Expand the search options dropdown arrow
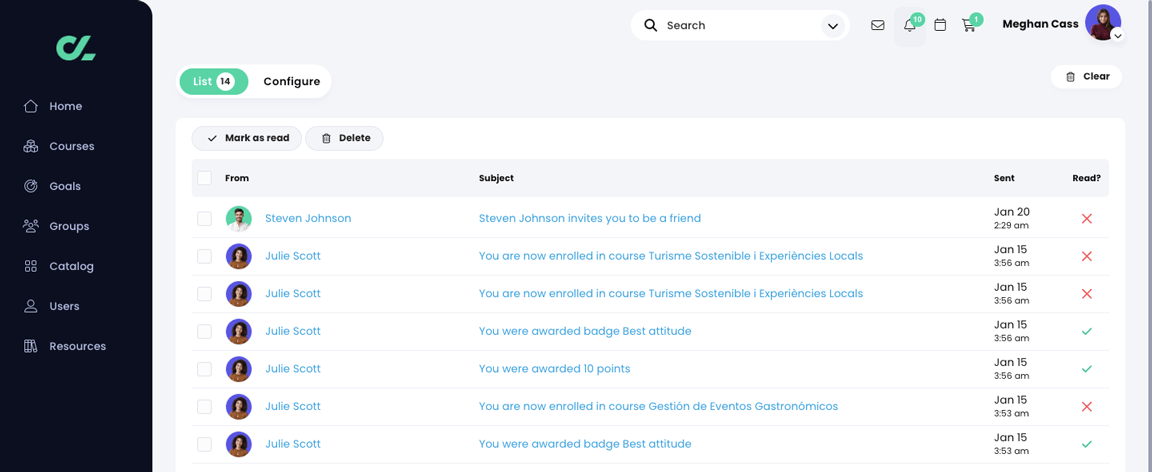 pyautogui.click(x=832, y=26)
